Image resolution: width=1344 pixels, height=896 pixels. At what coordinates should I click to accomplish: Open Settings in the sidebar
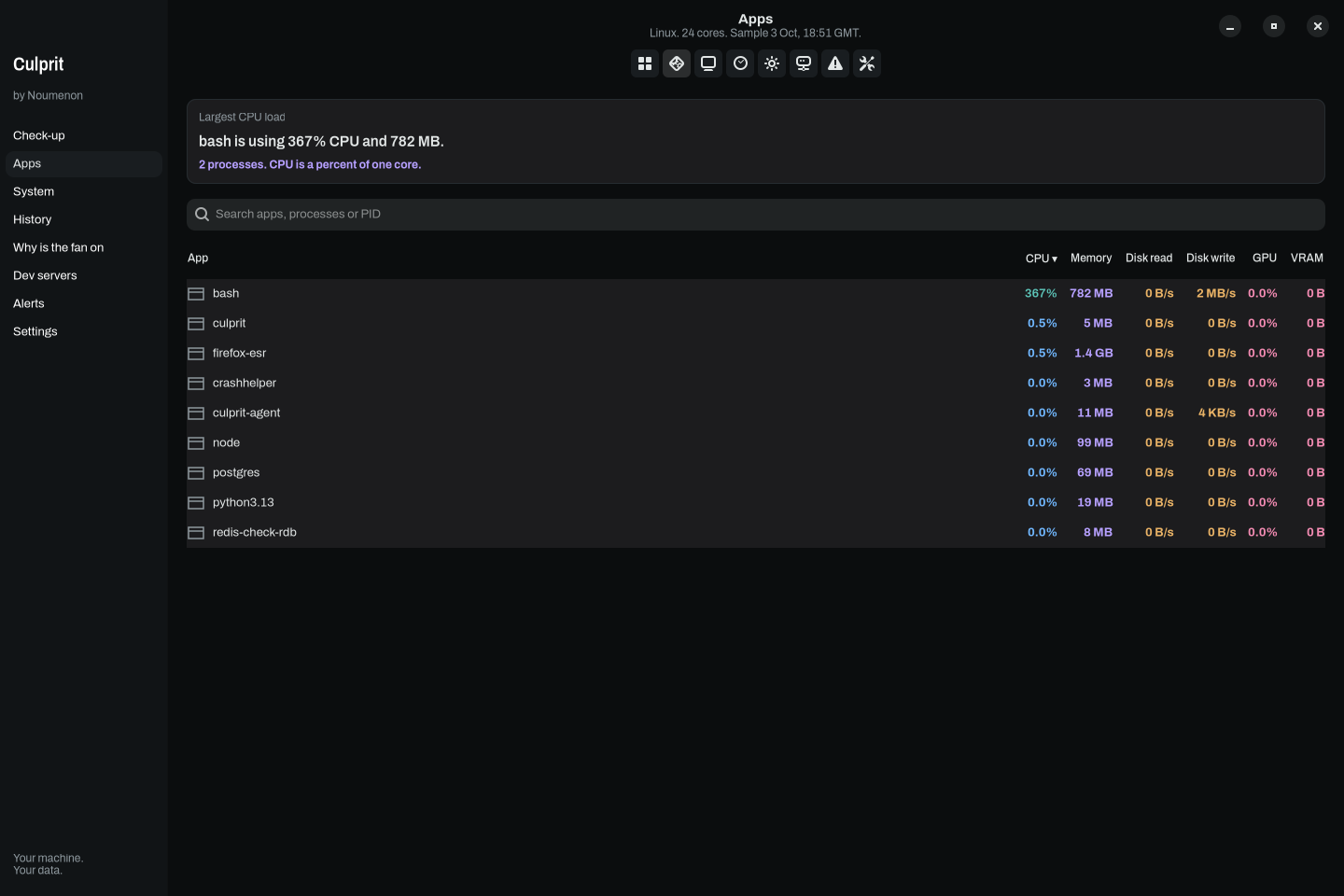tap(84, 331)
